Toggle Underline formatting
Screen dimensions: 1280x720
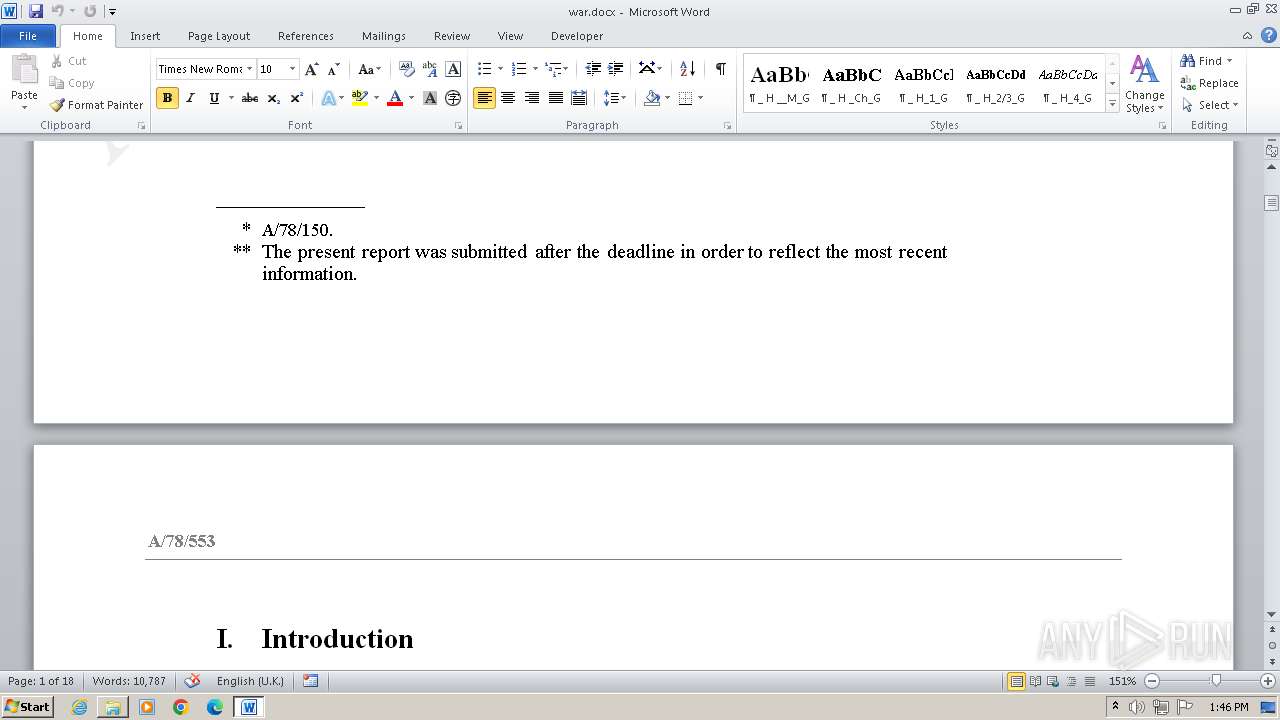coord(213,98)
